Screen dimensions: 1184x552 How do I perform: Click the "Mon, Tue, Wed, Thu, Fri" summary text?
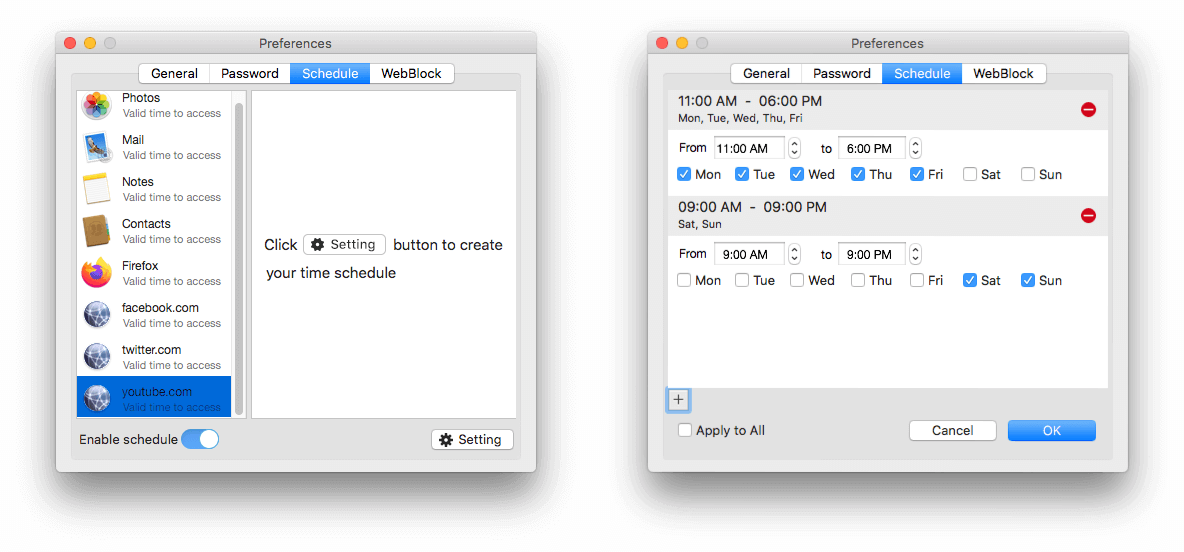coord(740,119)
